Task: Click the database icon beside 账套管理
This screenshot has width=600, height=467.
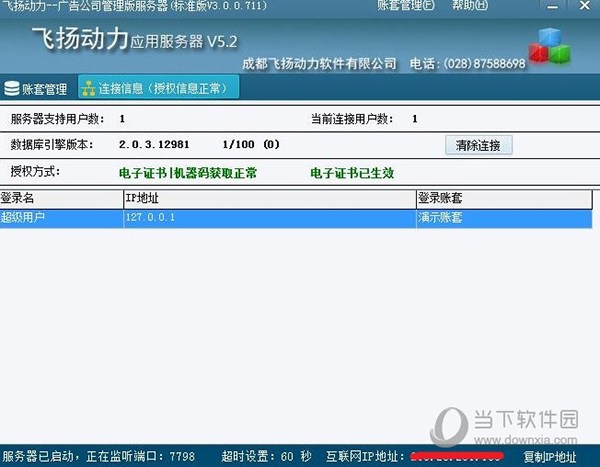Action: [x=12, y=89]
